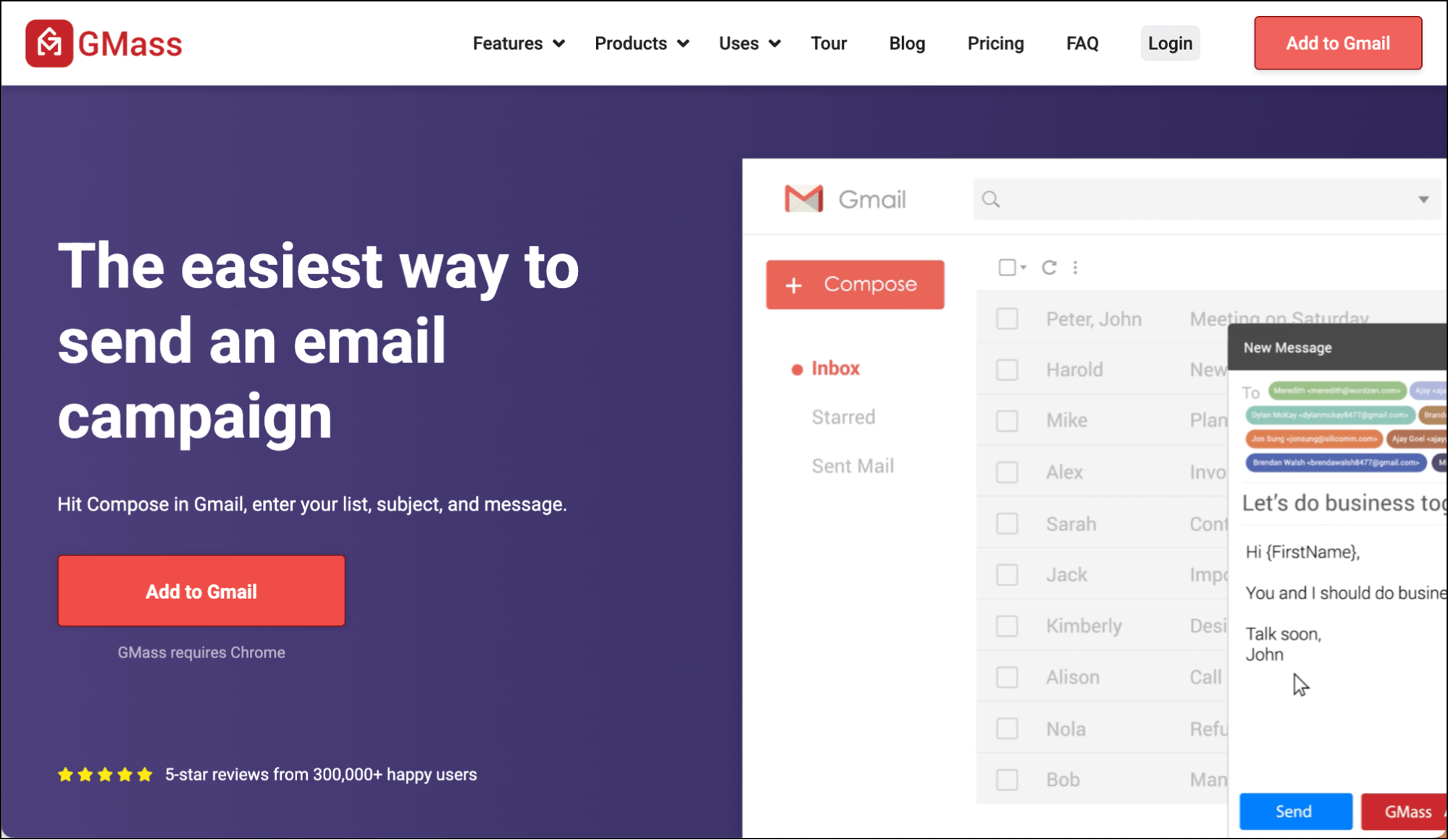This screenshot has width=1448, height=840.
Task: Select the Dylan McKay recipient chip
Action: coord(1330,415)
